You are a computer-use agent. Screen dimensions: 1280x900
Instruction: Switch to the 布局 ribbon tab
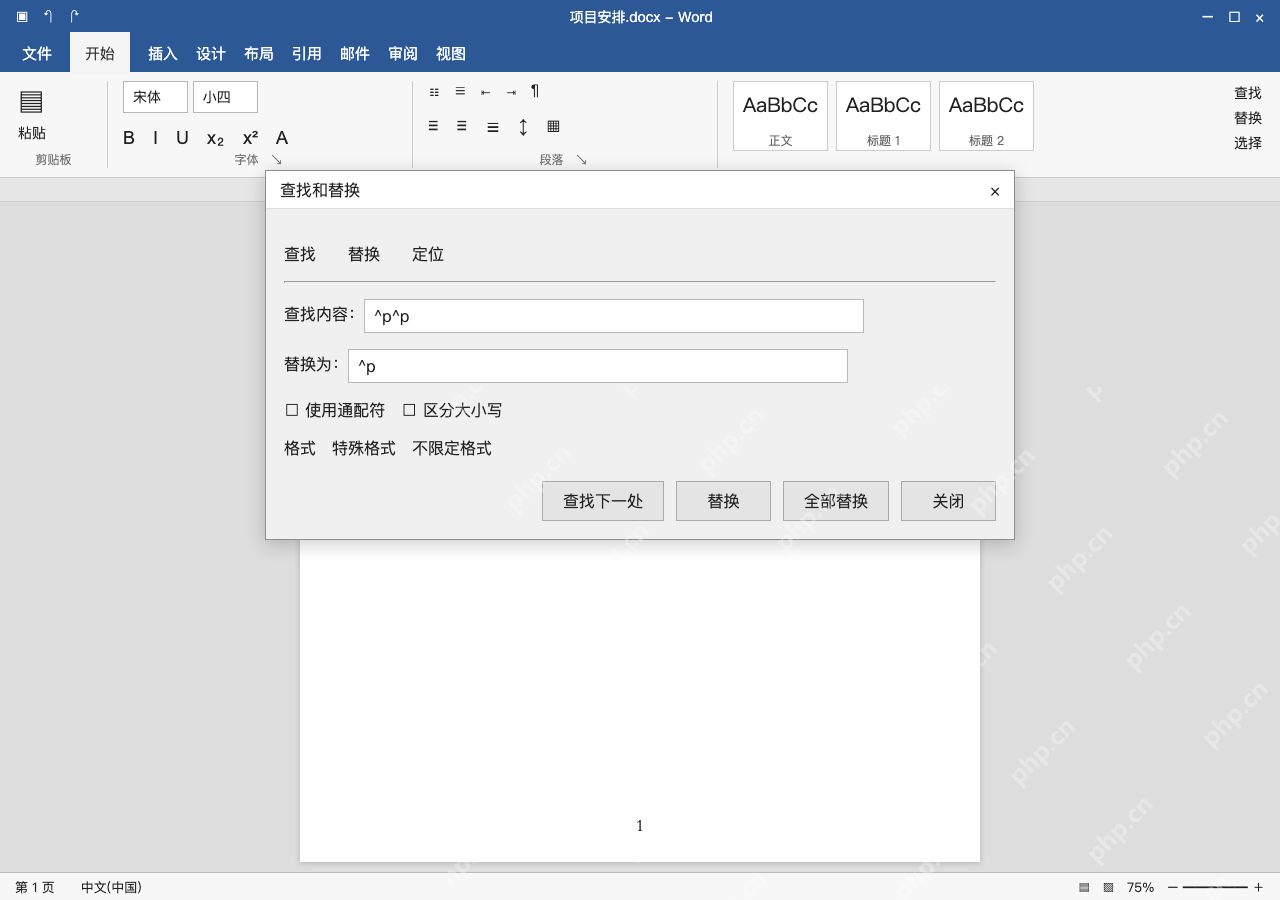259,54
